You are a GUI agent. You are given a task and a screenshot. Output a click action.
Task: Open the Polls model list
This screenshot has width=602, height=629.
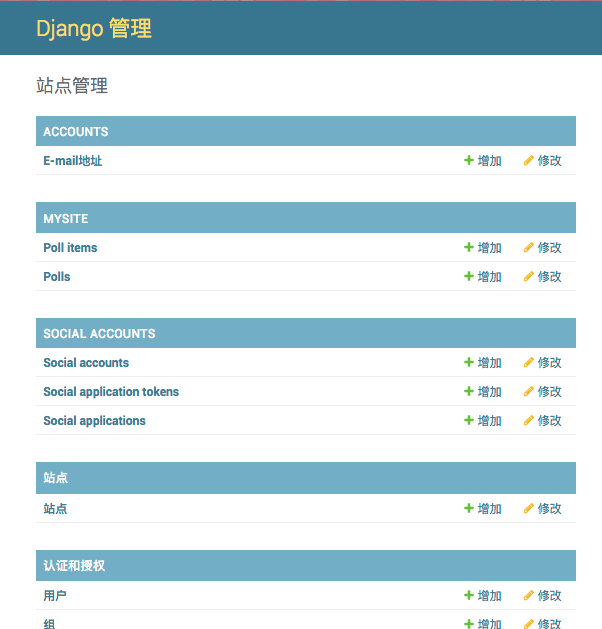(57, 276)
